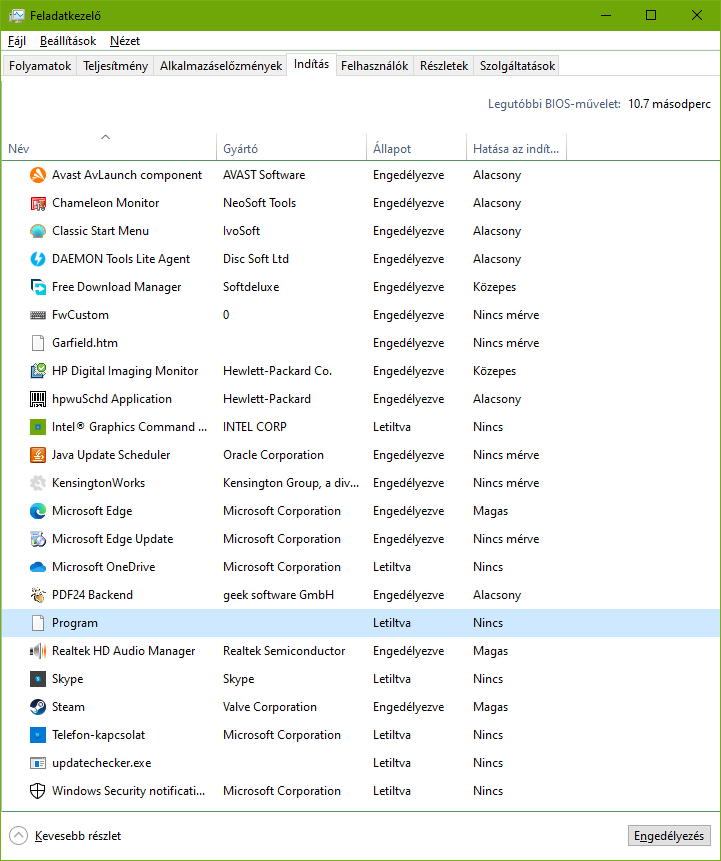Screen dimensions: 721x861
Task: Click the updatechecker.exe icon
Action: click(38, 763)
